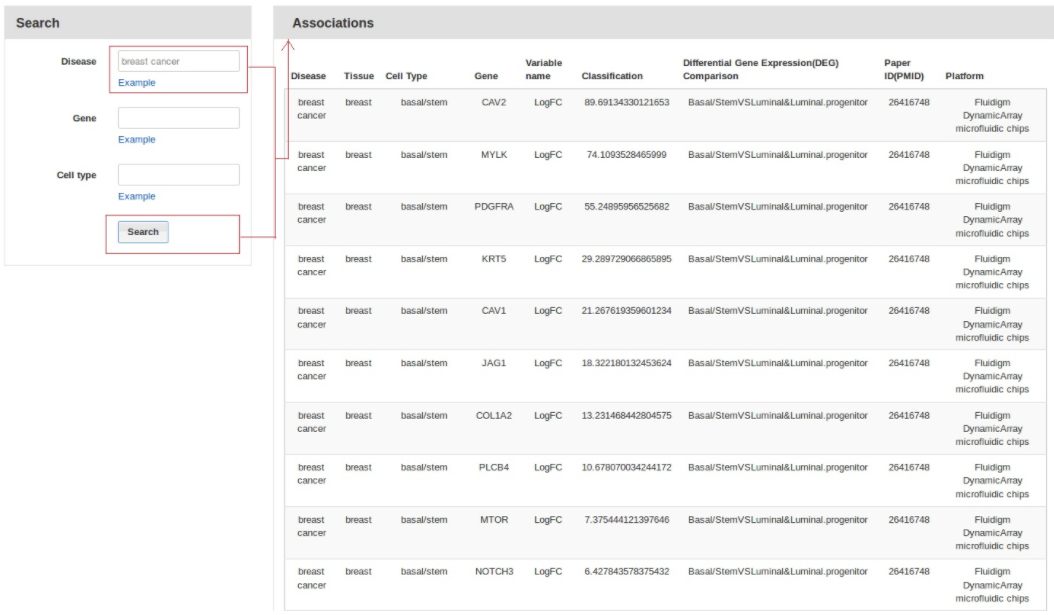1054x615 pixels.
Task: Select the PDGFRA gene cell
Action: click(x=494, y=206)
